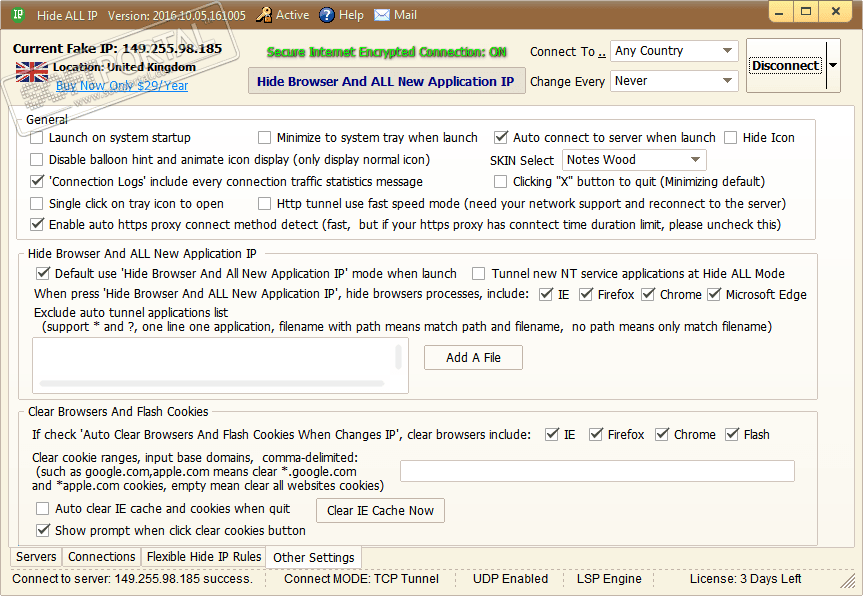
Task: Click Connect to server success status text
Action: 132,579
